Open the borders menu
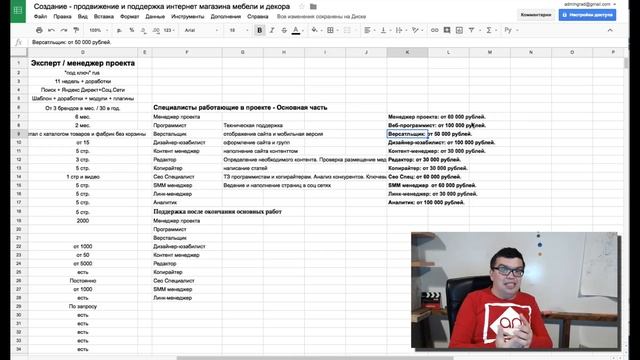 pos(331,30)
